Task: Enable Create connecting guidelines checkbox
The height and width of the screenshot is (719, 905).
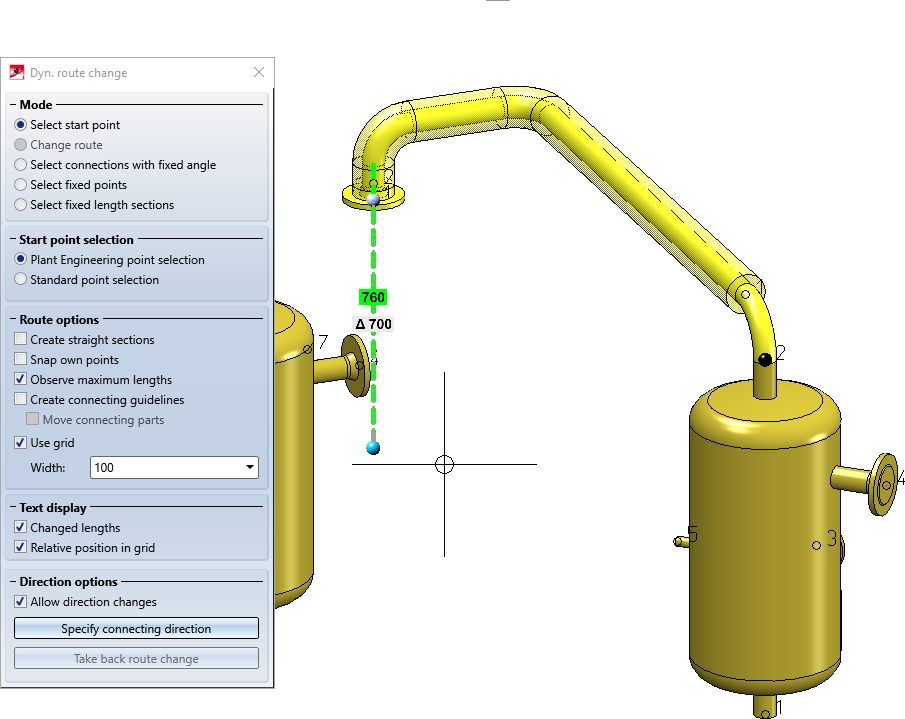Action: click(21, 400)
